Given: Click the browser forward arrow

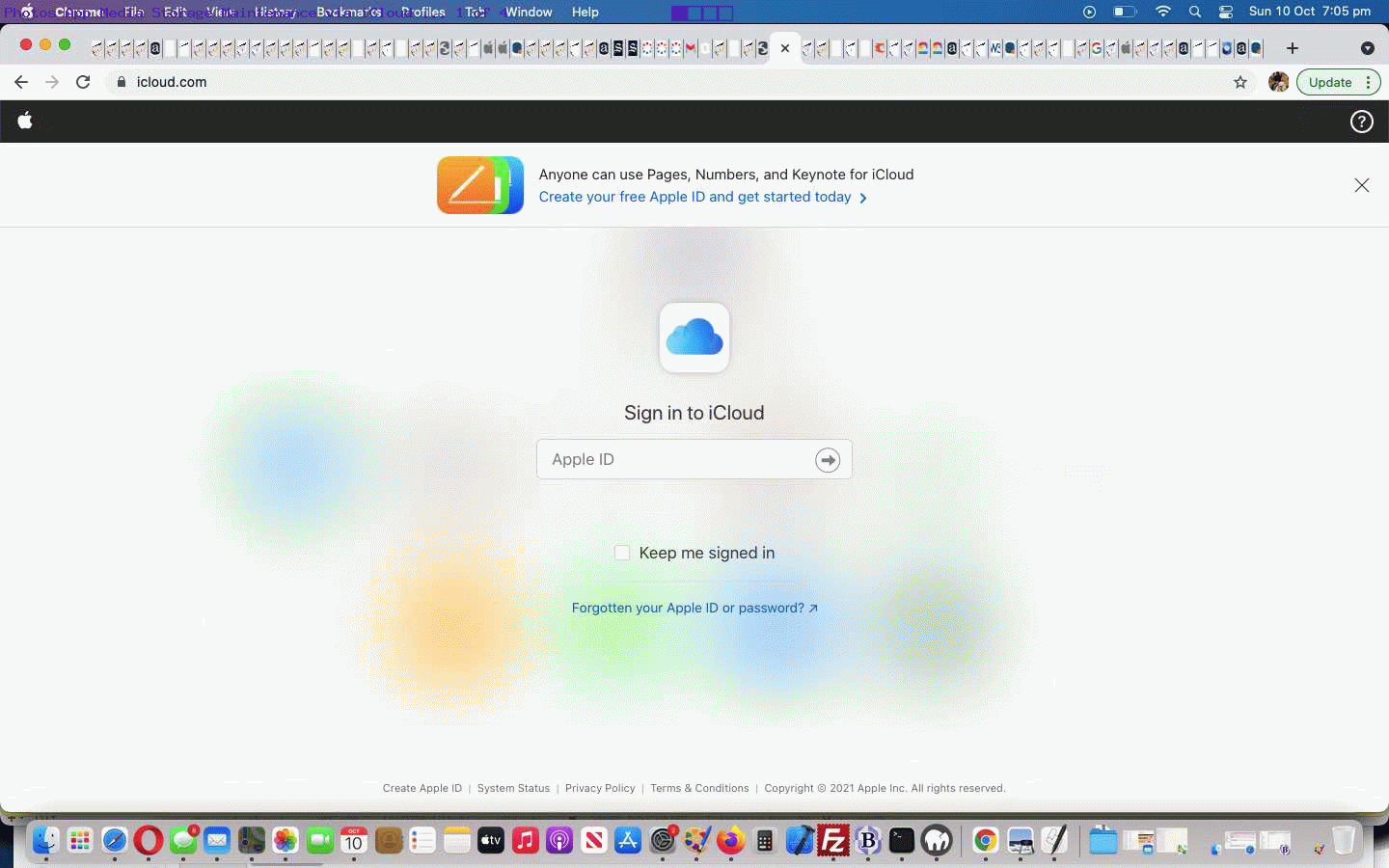Looking at the screenshot, I should (x=52, y=82).
